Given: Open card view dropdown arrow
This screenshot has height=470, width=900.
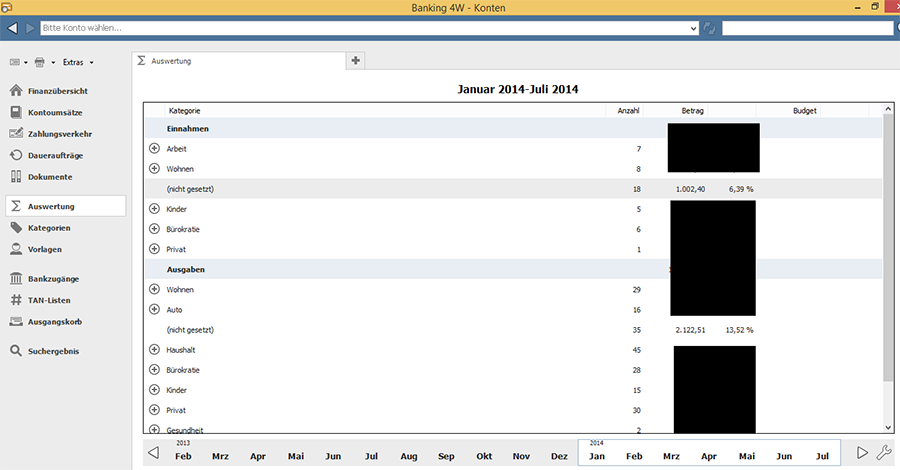Looking at the screenshot, I should click(26, 63).
